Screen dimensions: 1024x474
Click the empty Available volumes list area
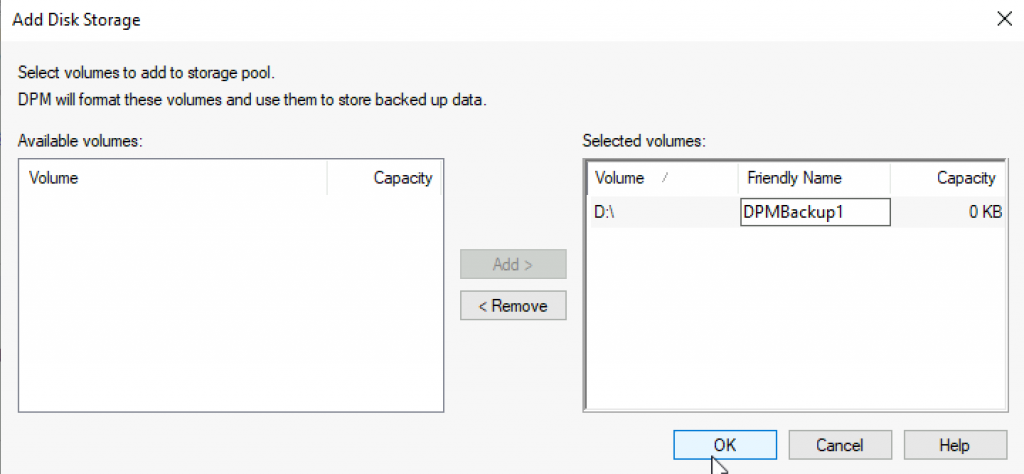231,302
